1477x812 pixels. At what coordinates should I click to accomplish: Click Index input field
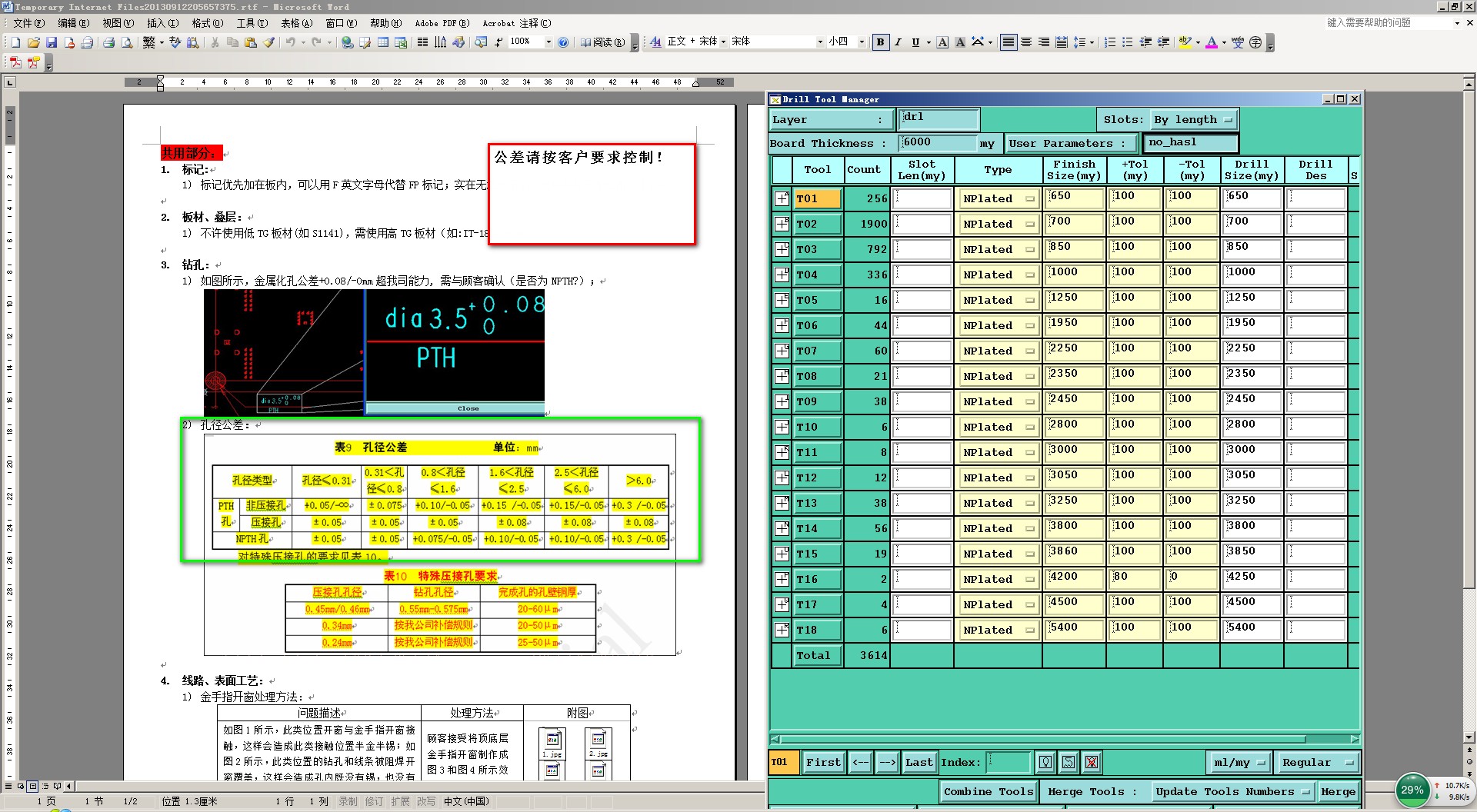tap(1009, 762)
